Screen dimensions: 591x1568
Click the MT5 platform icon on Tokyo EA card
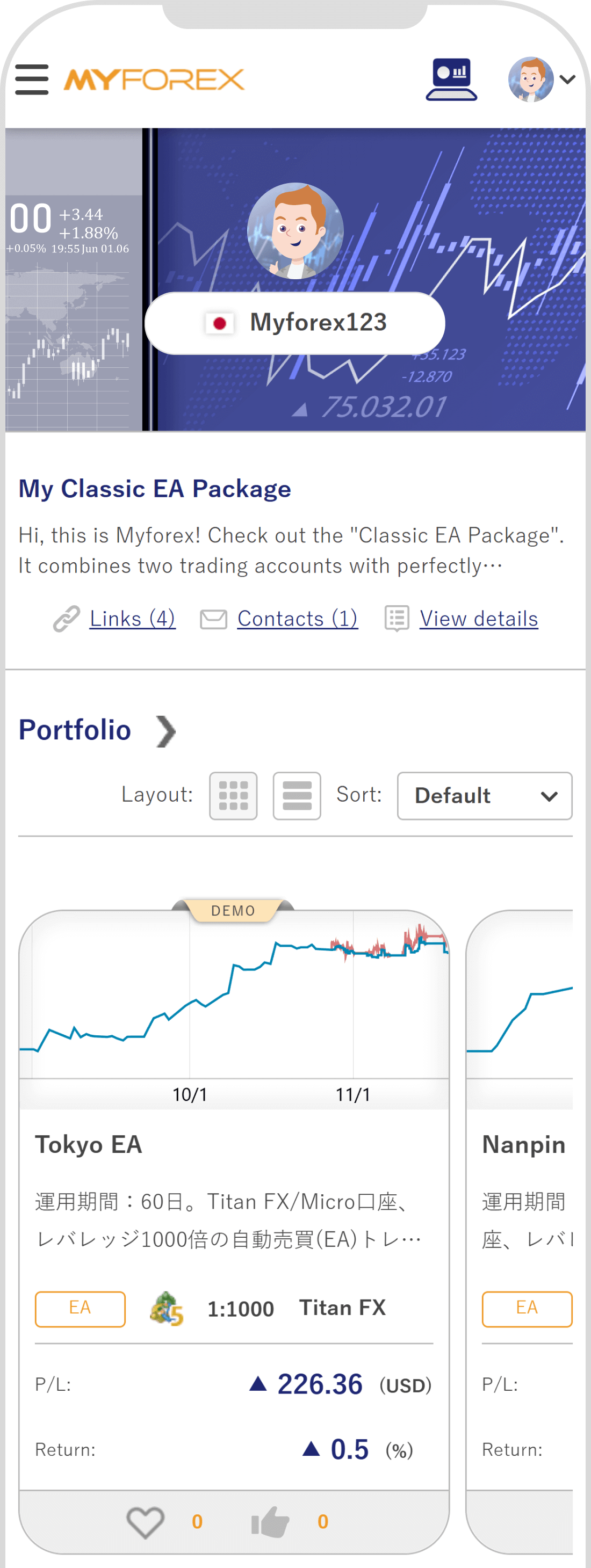165,1309
